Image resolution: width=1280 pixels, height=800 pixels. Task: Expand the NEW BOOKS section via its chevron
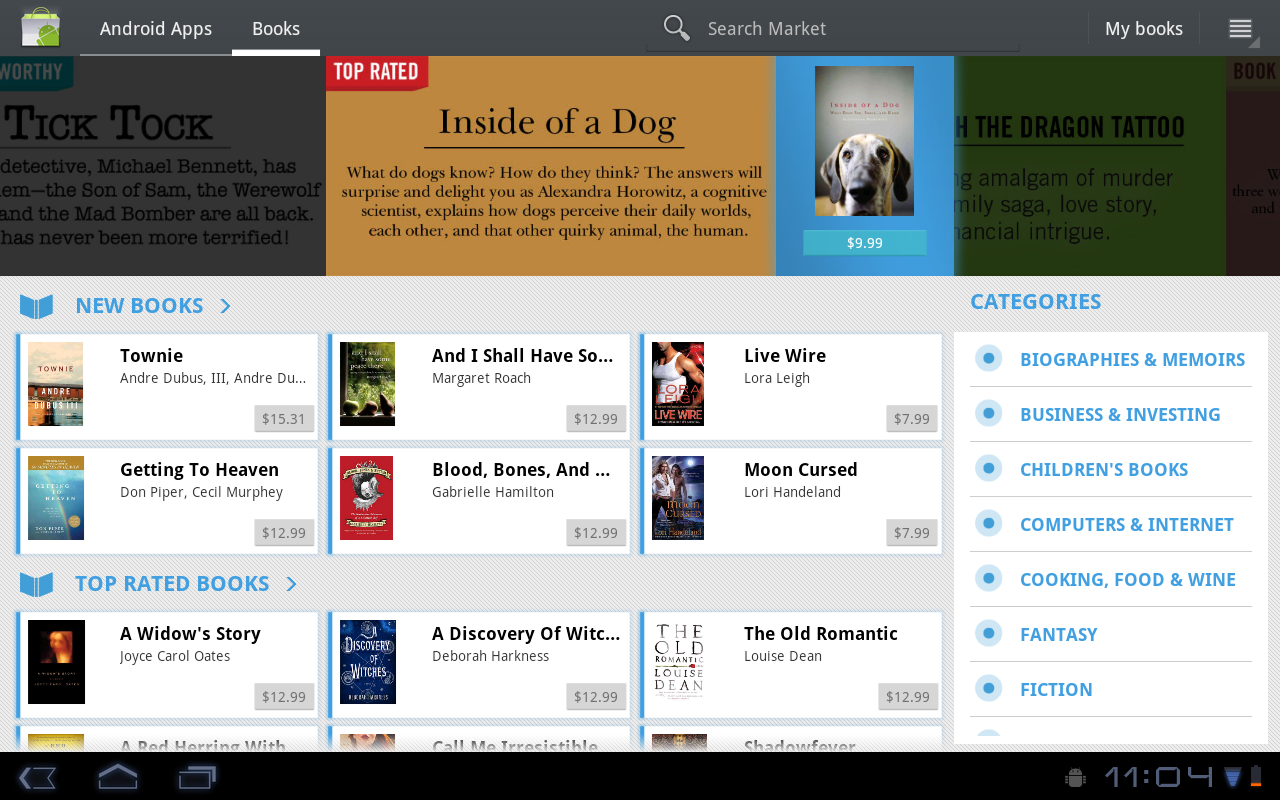(x=224, y=305)
